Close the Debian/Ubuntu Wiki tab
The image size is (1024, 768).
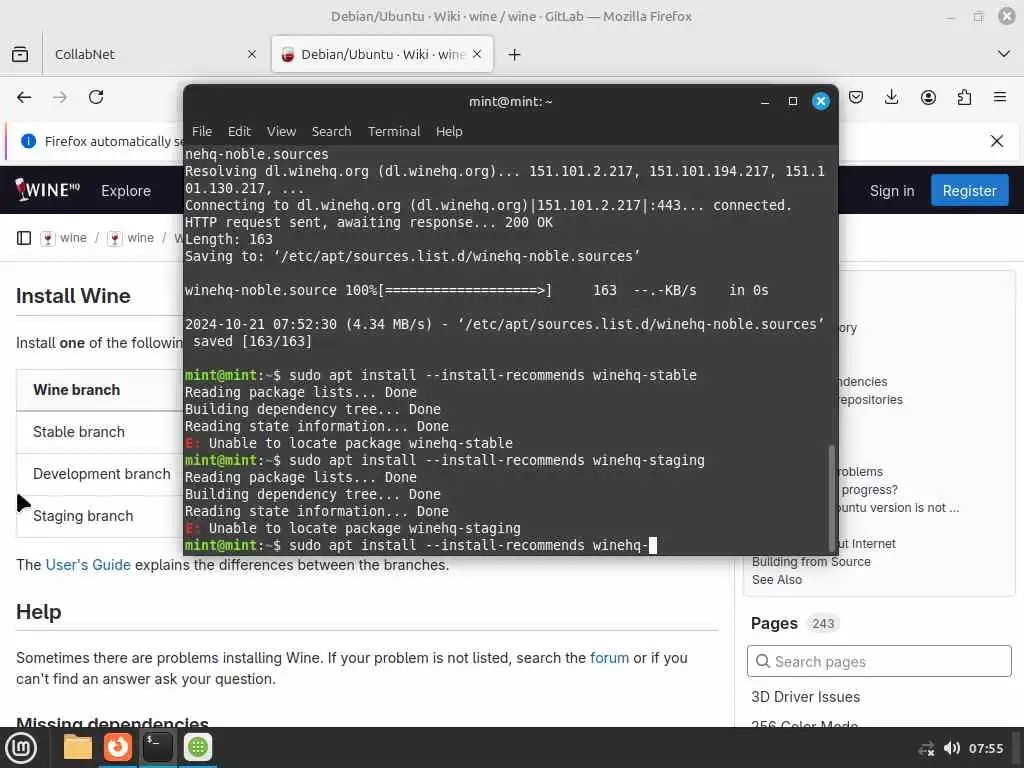477,54
